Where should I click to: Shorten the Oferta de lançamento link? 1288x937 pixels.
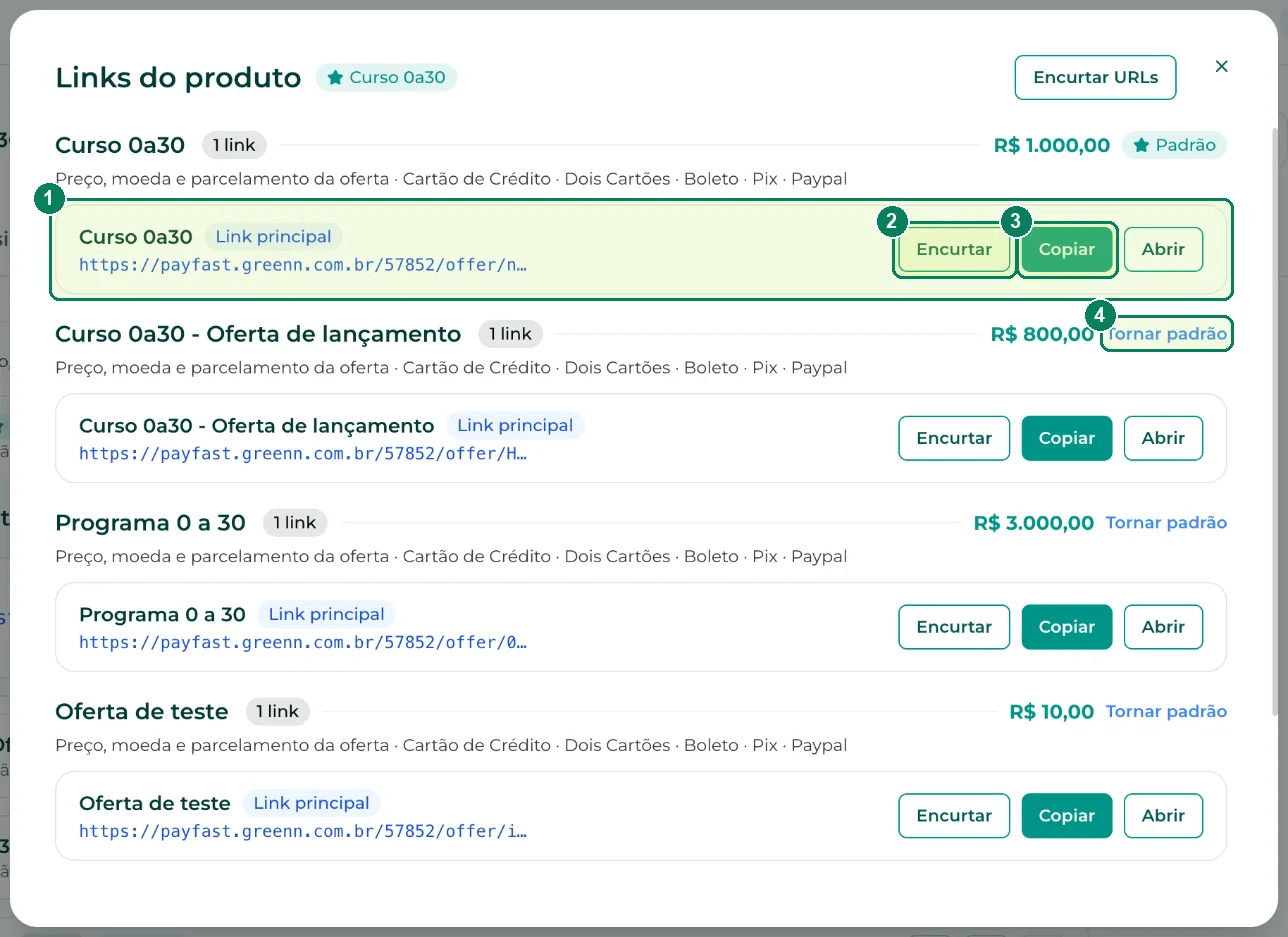[954, 438]
